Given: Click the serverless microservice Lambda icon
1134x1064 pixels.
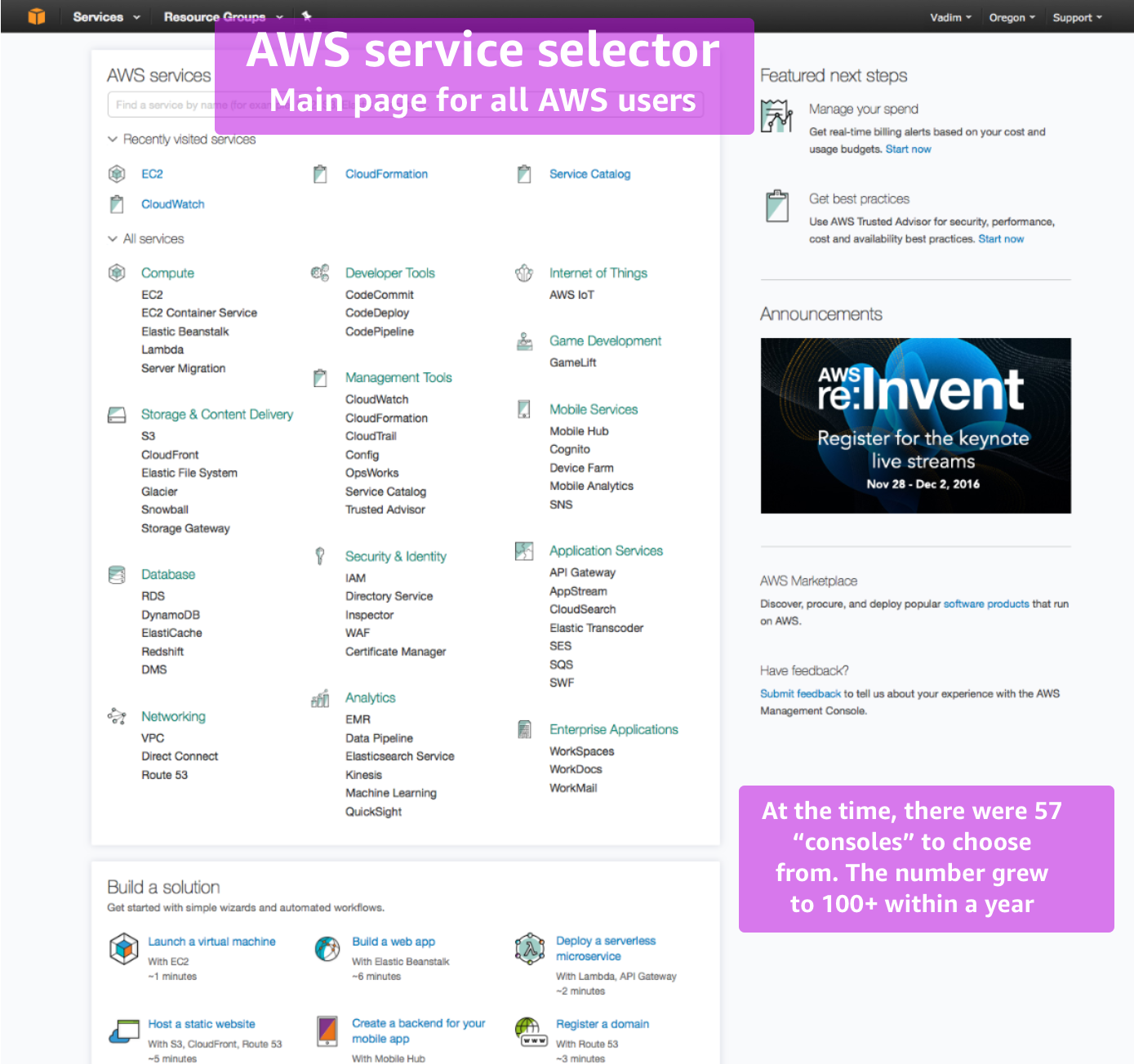Looking at the screenshot, I should [x=530, y=948].
